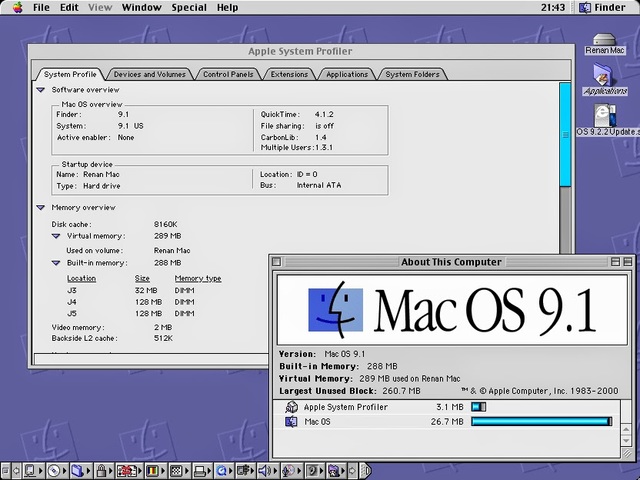Click the right scroll arrow of control strip
This screenshot has width=640, height=480.
(x=352, y=471)
